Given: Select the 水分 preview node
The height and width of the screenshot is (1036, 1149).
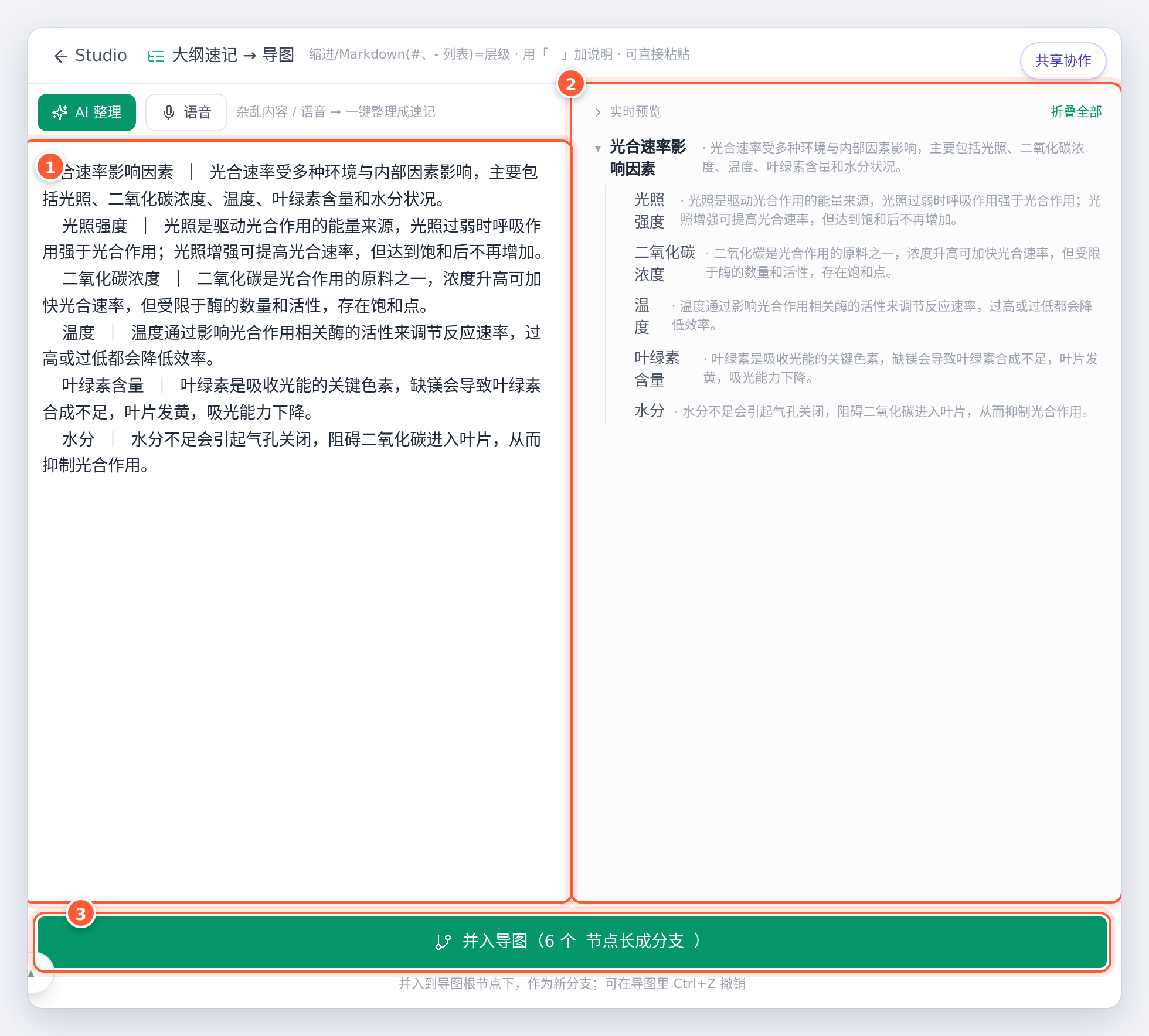Looking at the screenshot, I should coord(650,411).
